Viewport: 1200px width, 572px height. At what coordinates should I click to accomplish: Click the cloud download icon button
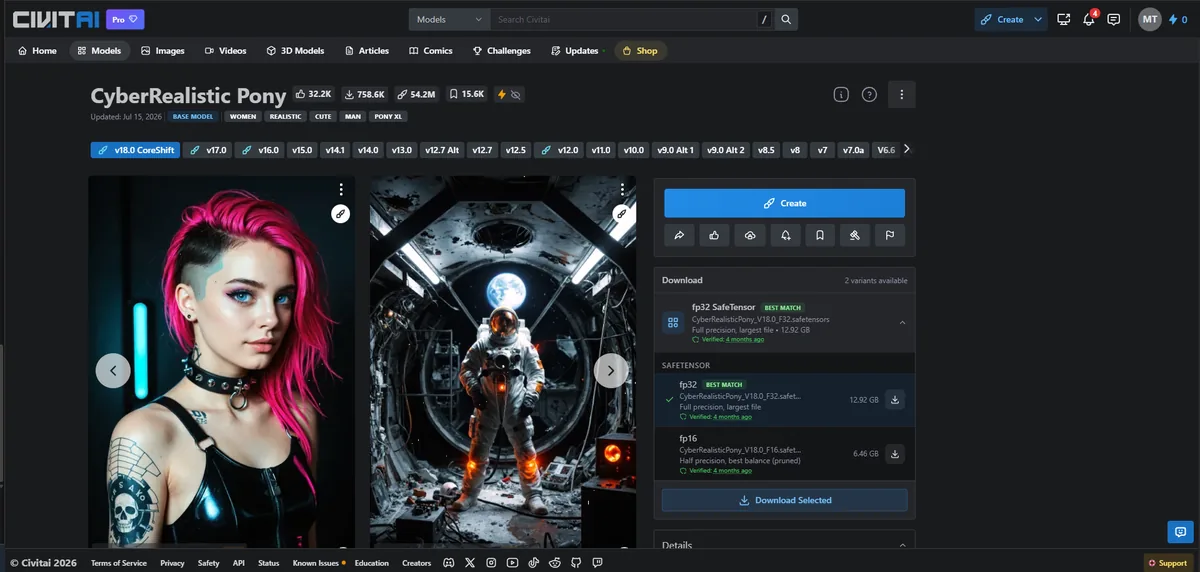(749, 236)
